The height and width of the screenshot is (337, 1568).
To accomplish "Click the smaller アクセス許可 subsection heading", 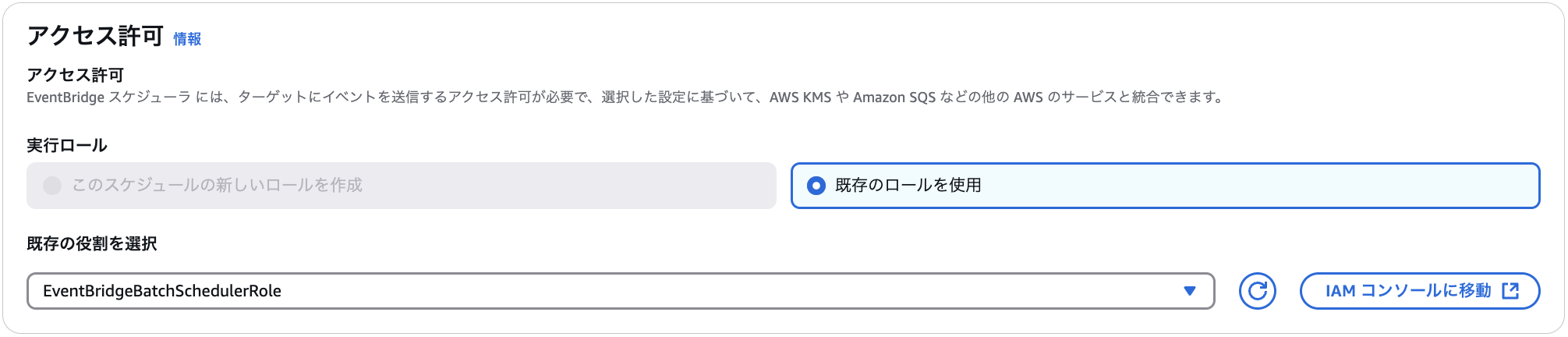I will click(x=76, y=75).
